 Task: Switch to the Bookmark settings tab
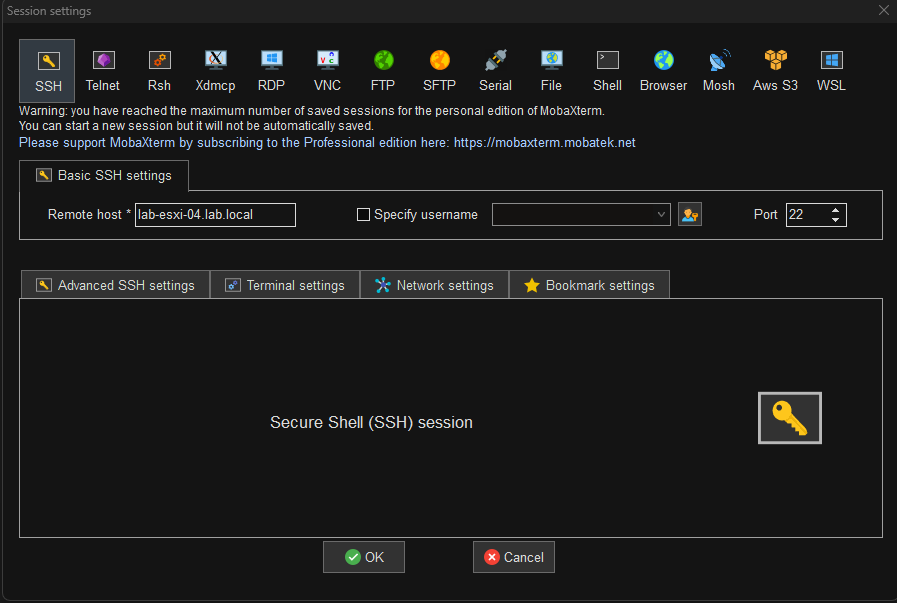pyautogui.click(x=589, y=284)
